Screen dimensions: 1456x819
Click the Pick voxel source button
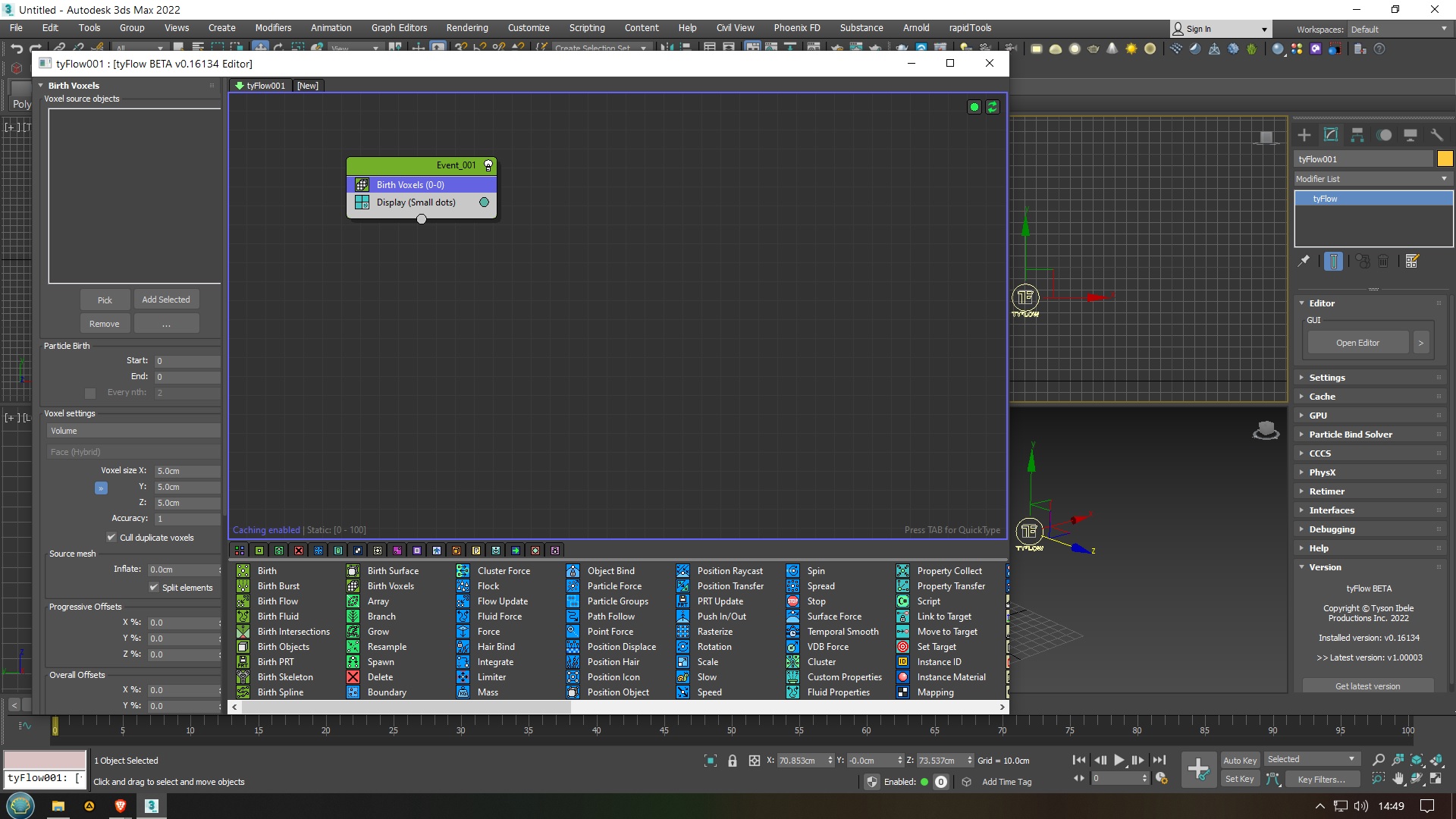click(x=105, y=300)
